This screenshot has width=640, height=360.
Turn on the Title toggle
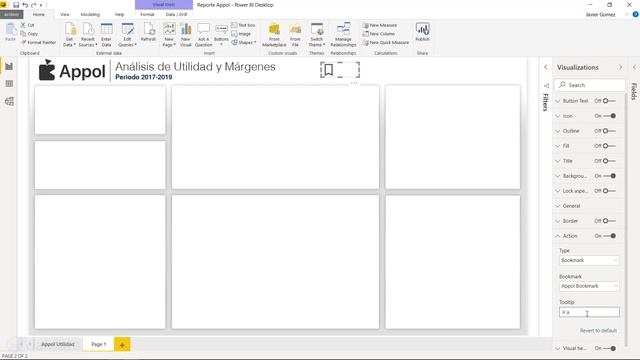pos(609,161)
